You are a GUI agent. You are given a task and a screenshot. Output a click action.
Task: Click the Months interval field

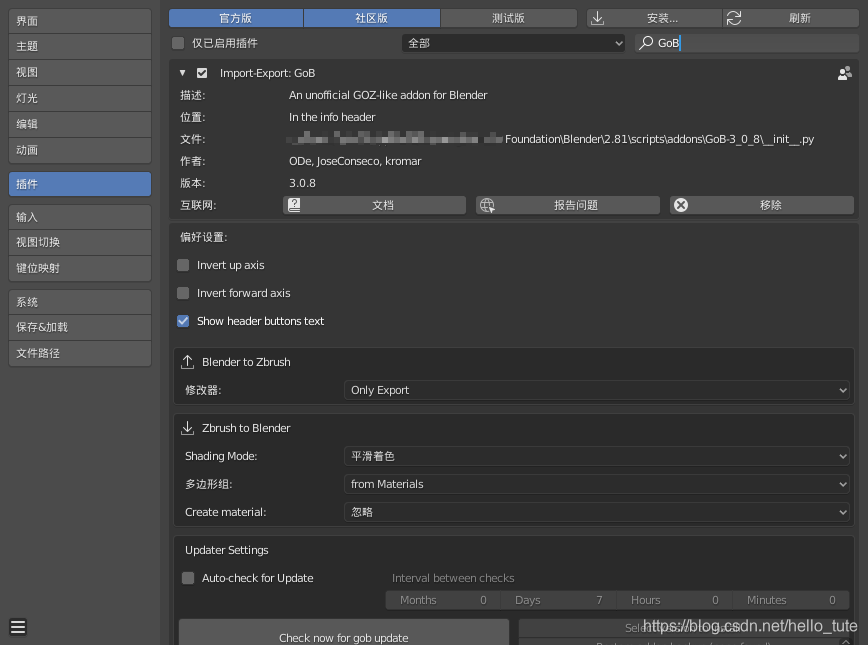443,600
